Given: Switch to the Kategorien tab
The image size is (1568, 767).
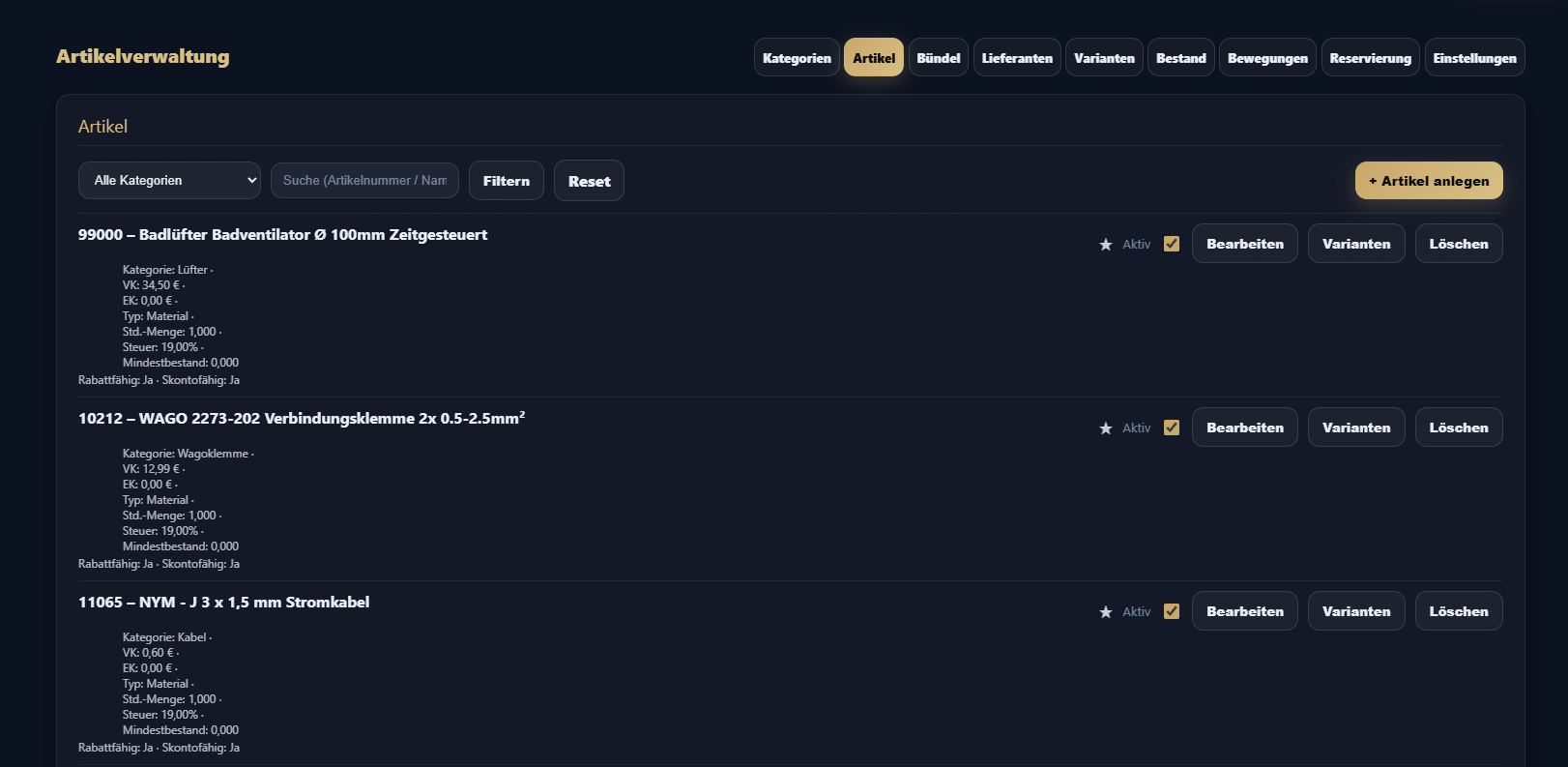Looking at the screenshot, I should [797, 57].
